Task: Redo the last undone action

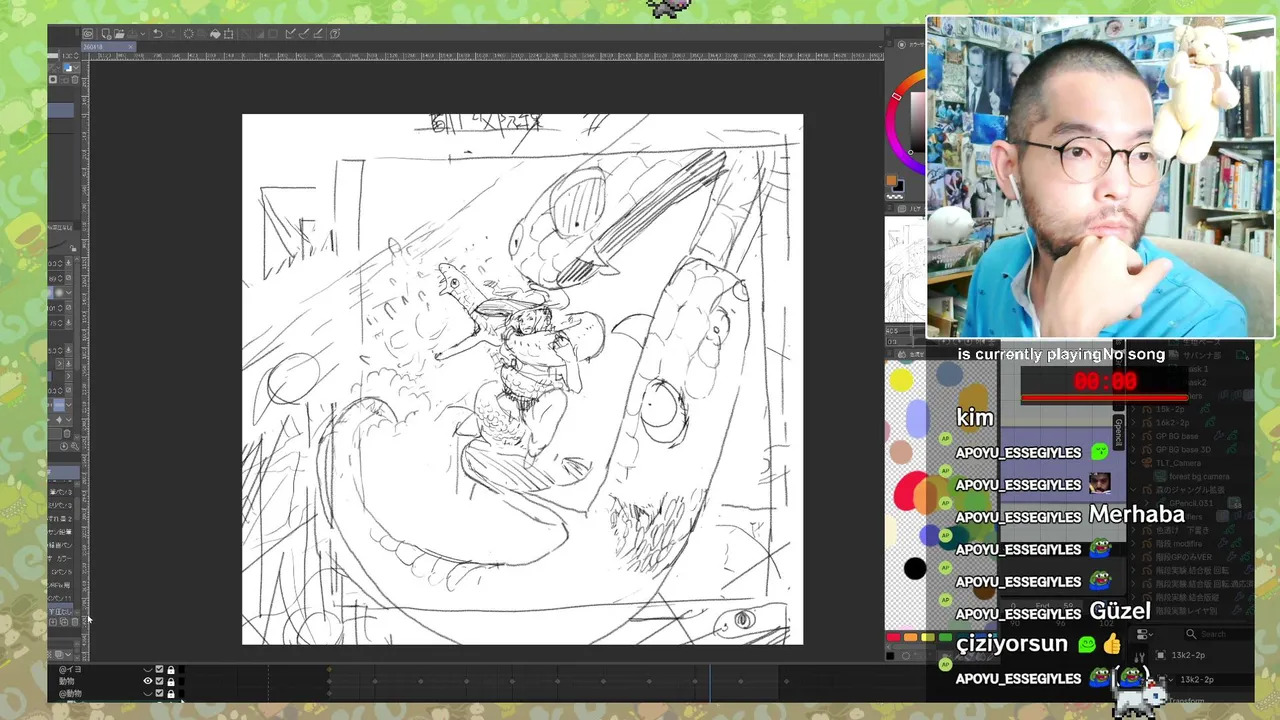Action: (172, 34)
